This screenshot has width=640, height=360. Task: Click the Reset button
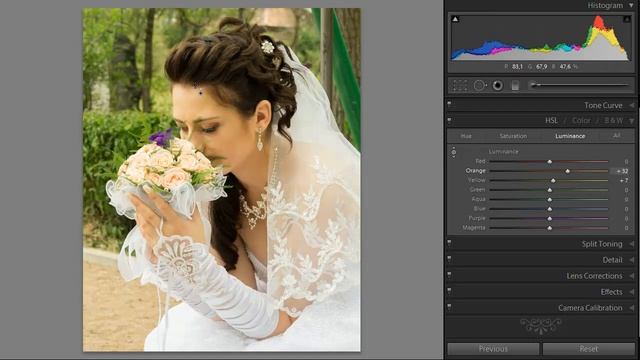589,349
